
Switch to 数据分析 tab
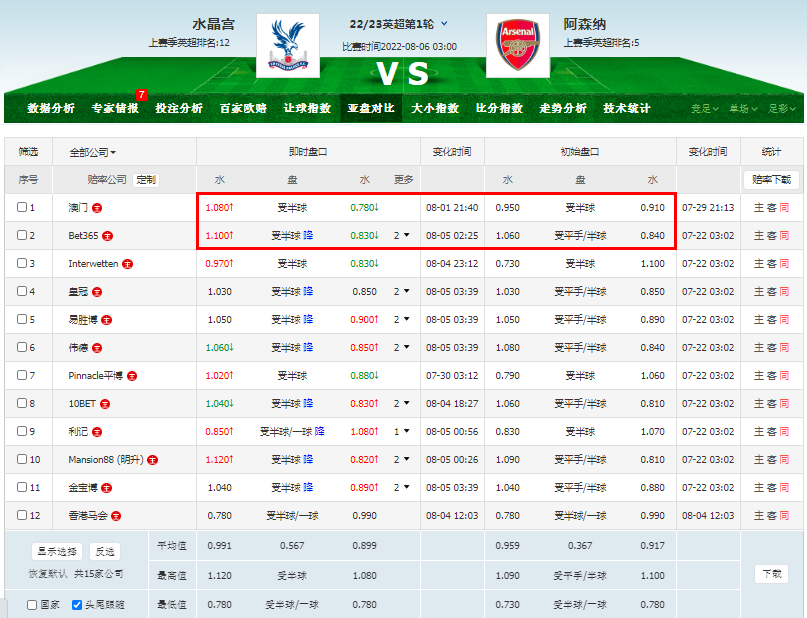click(51, 108)
